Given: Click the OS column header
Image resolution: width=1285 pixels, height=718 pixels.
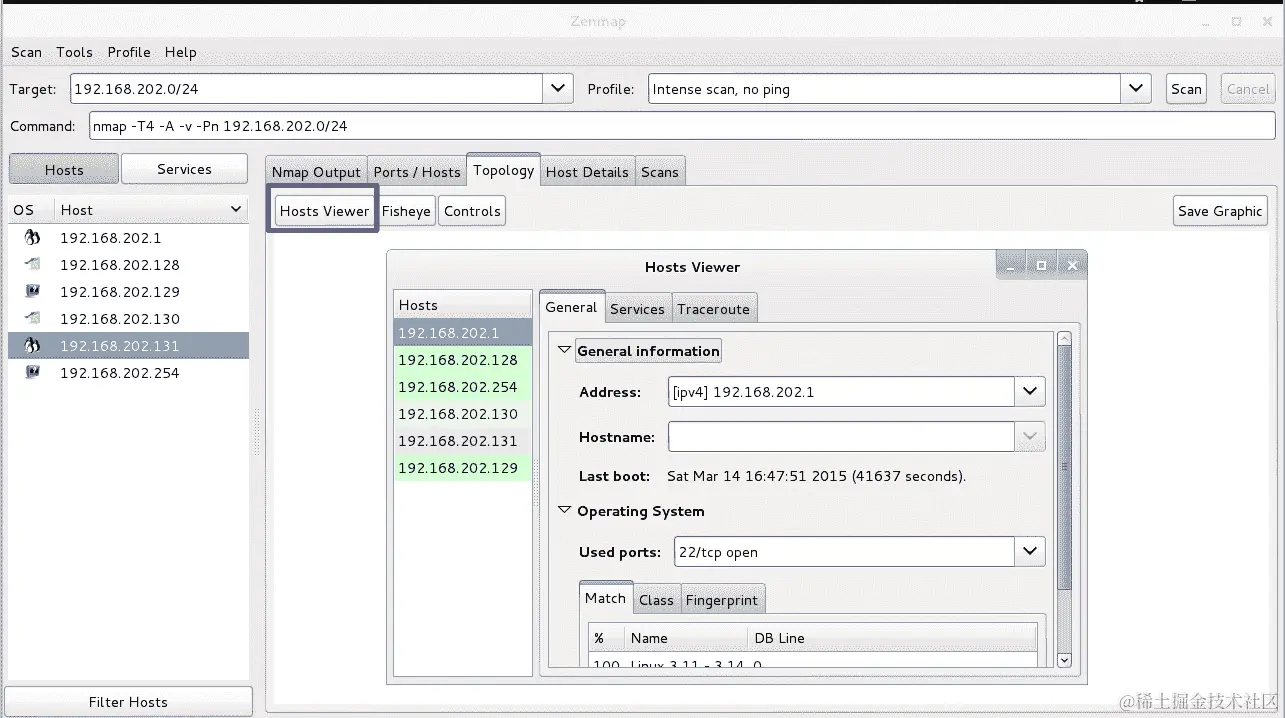Looking at the screenshot, I should (x=32, y=210).
